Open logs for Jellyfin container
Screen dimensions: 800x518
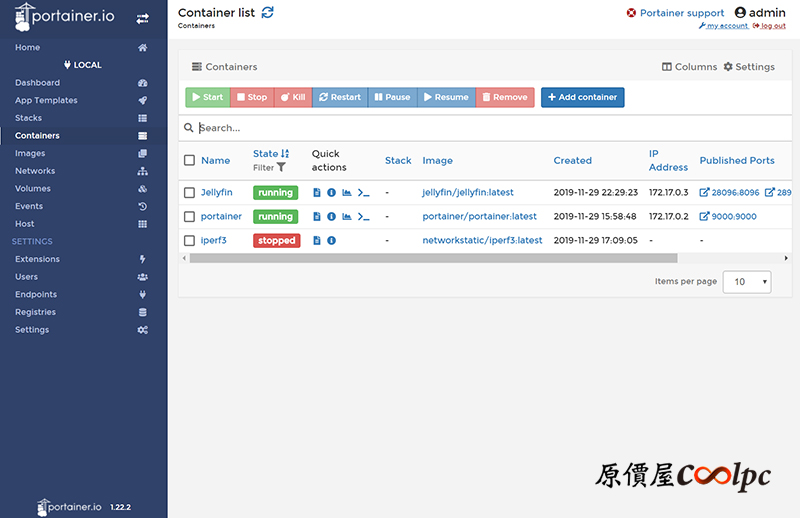click(x=317, y=192)
